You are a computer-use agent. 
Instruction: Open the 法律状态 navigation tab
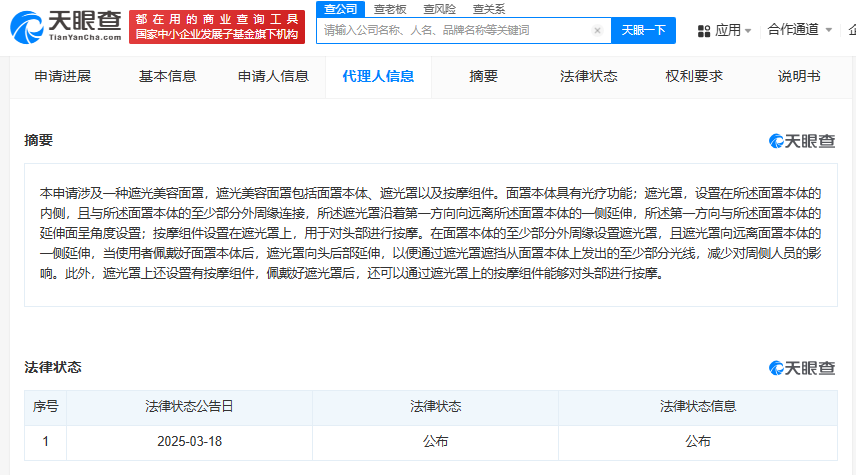coord(588,76)
